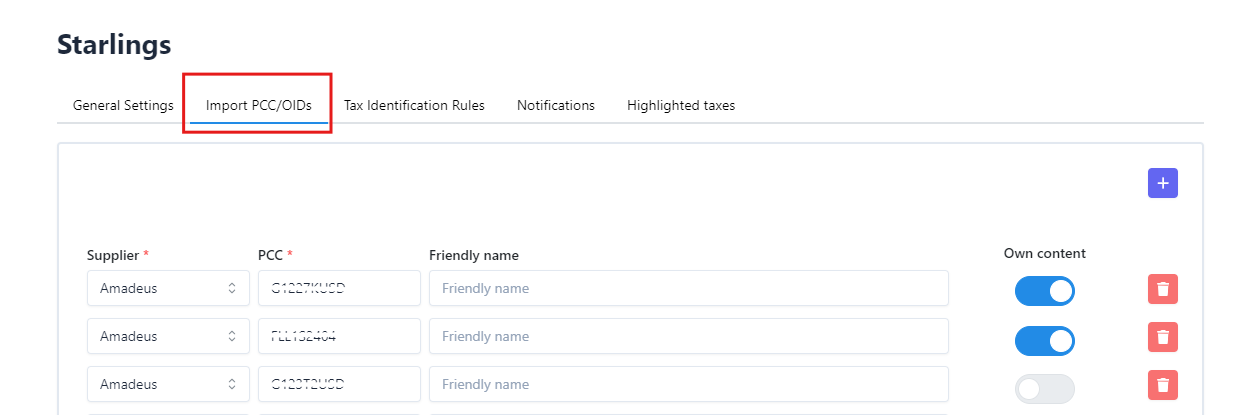Open third row's Amadeus supplier selector
Screen dimensions: 1234x415
(168, 385)
